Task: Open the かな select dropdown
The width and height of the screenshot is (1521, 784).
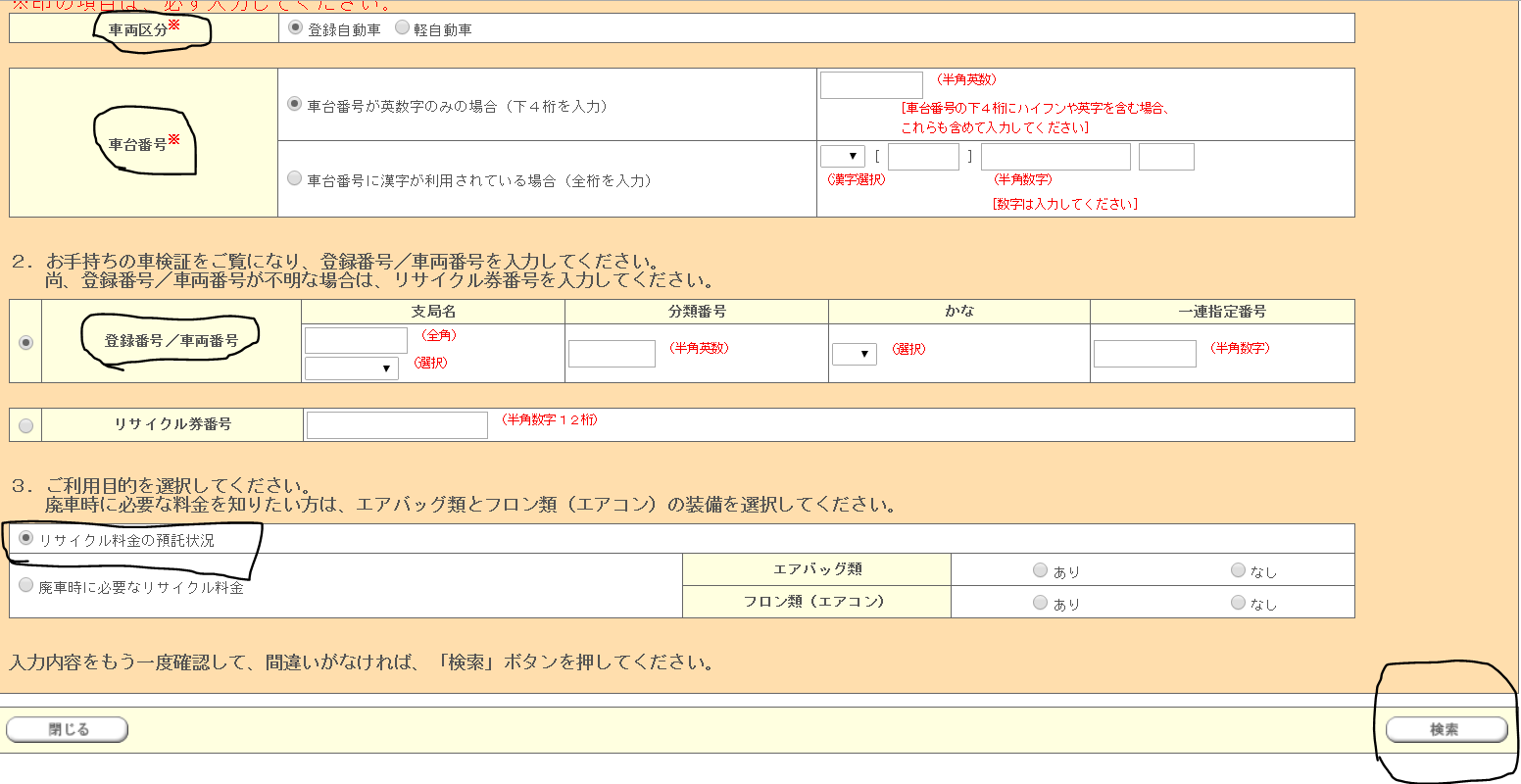Action: coord(855,353)
